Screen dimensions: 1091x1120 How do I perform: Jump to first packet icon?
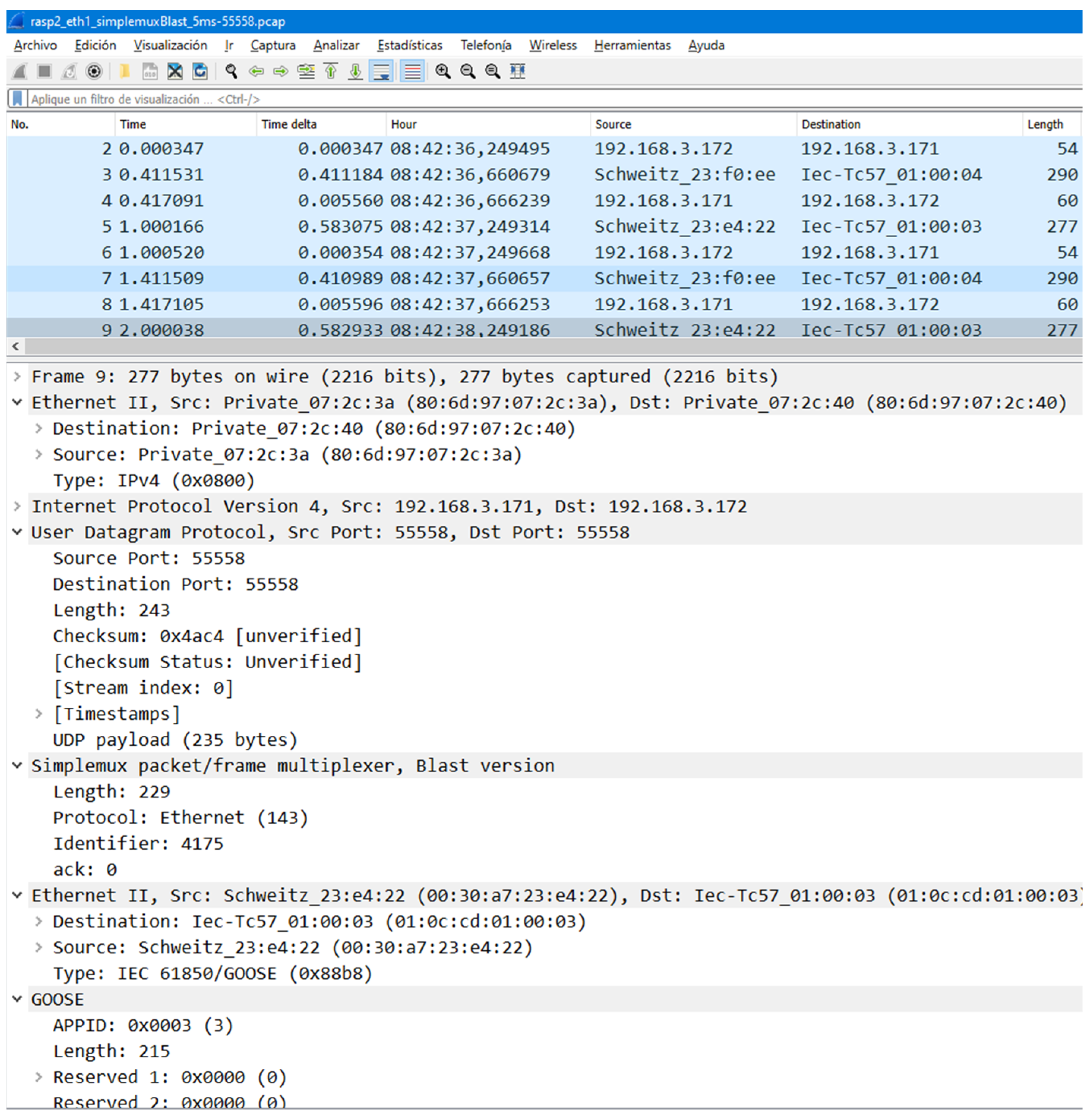coord(331,72)
